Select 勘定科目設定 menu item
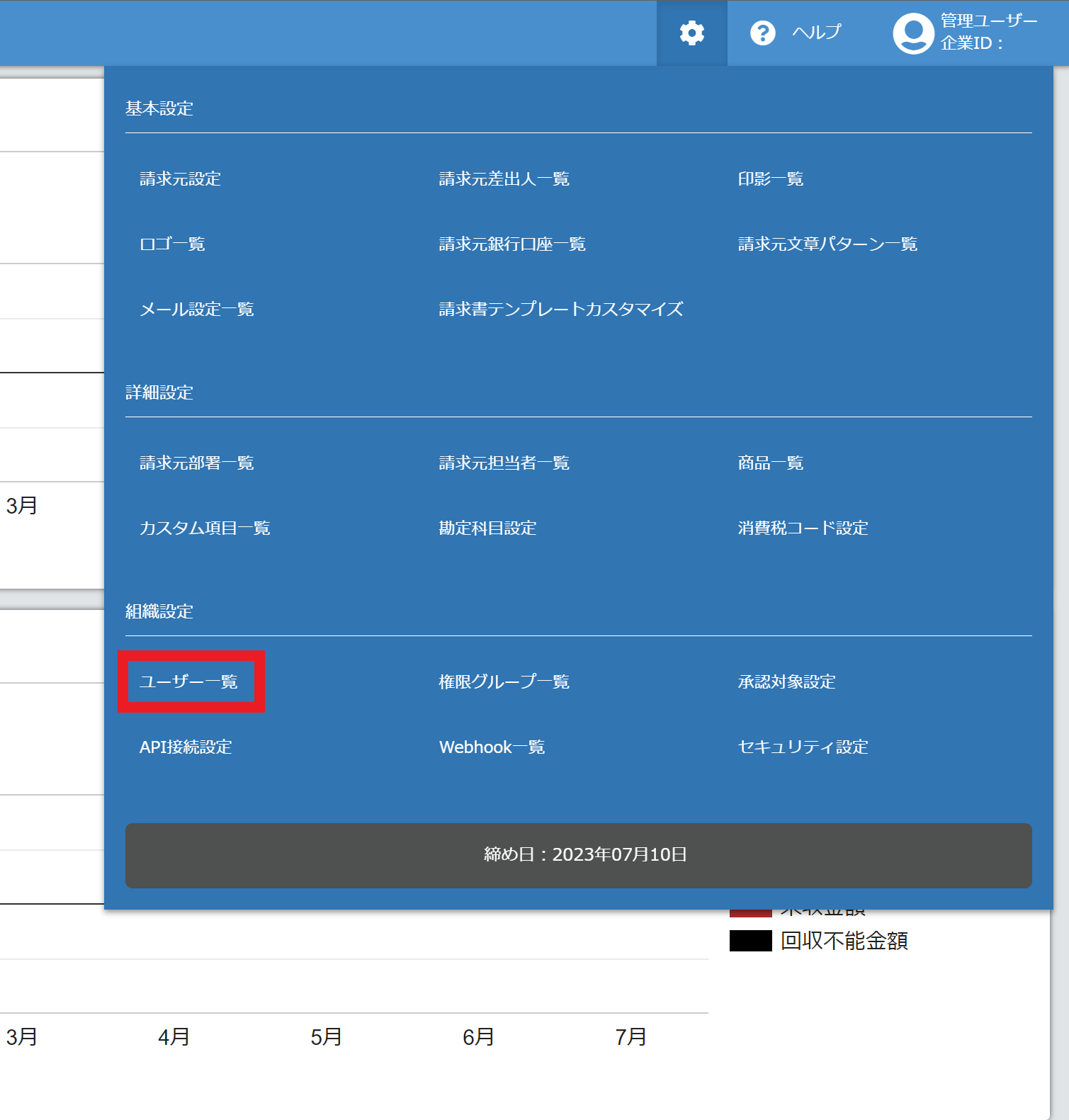This screenshot has width=1069, height=1120. point(487,528)
